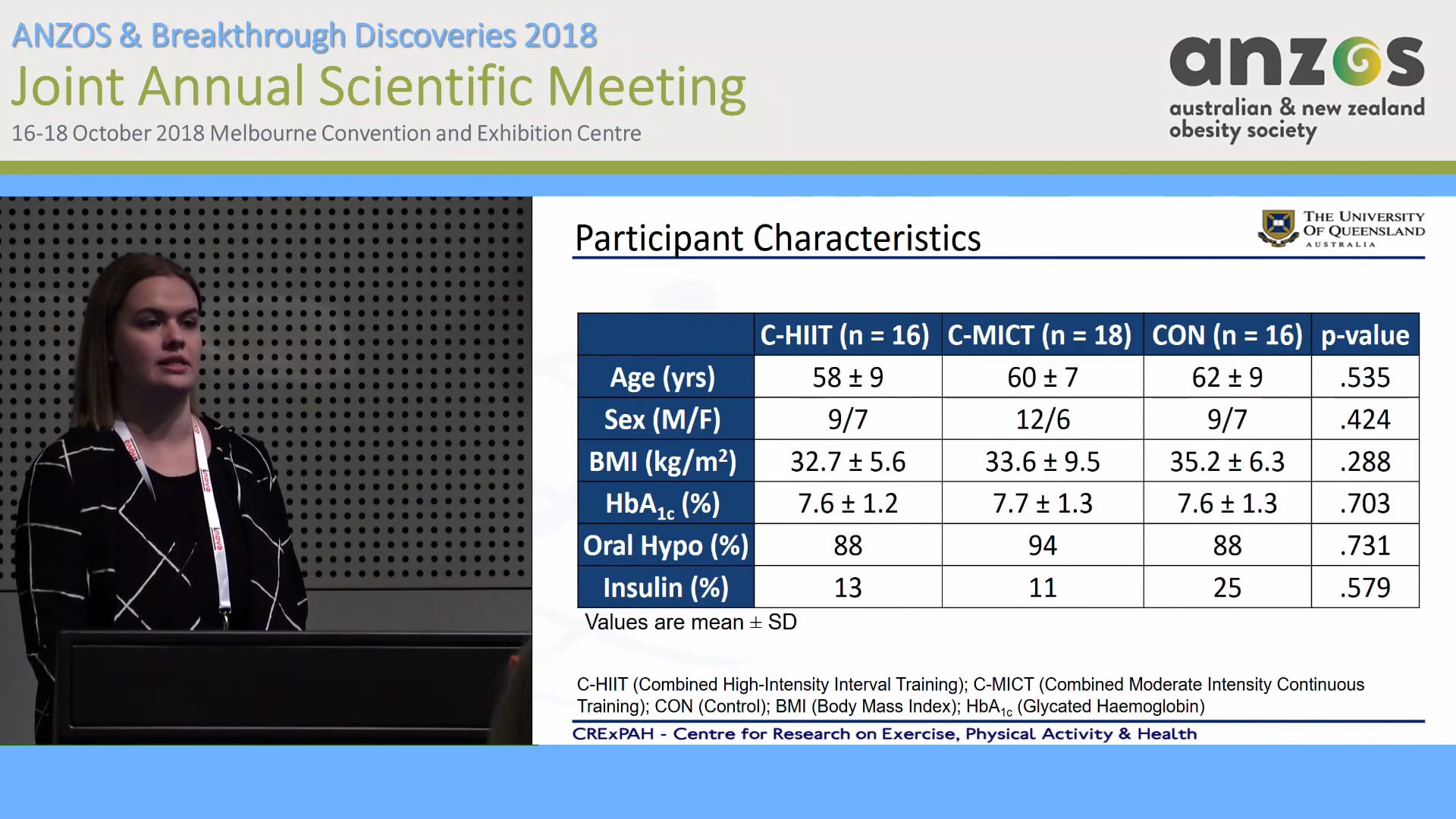Select the Insulin (%) row label
This screenshot has height=819, width=1456.
(x=665, y=587)
